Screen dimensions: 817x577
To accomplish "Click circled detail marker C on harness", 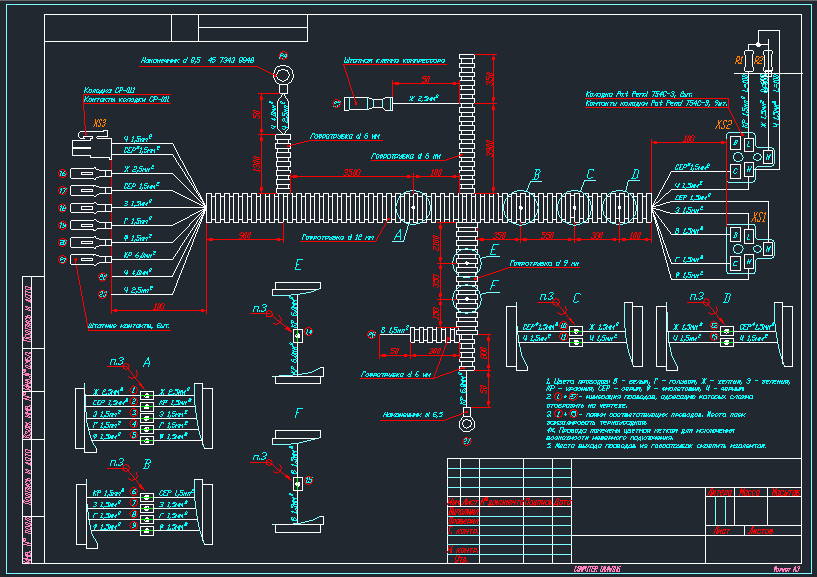I will pos(575,207).
